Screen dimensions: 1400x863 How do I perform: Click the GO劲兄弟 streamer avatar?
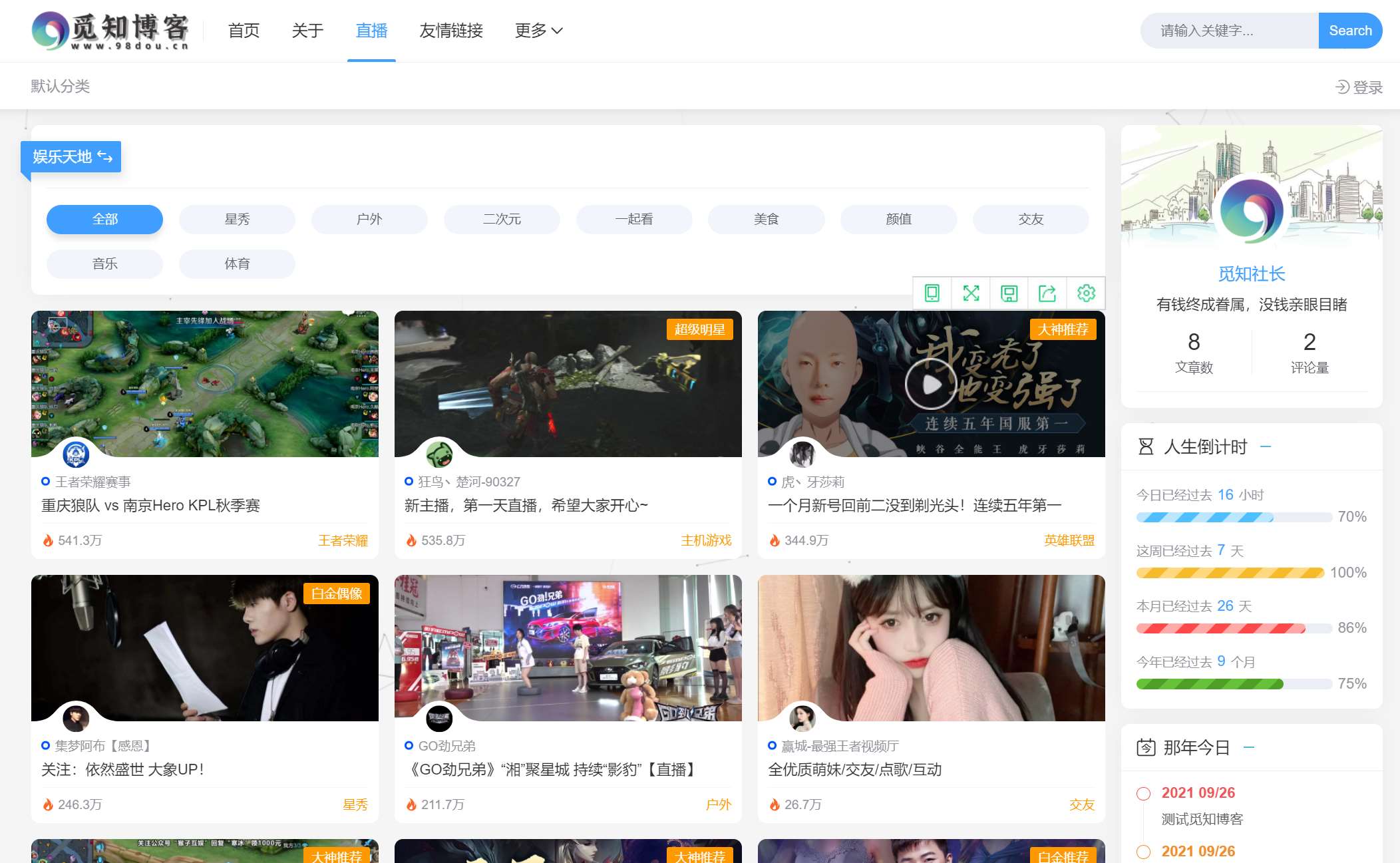[439, 719]
